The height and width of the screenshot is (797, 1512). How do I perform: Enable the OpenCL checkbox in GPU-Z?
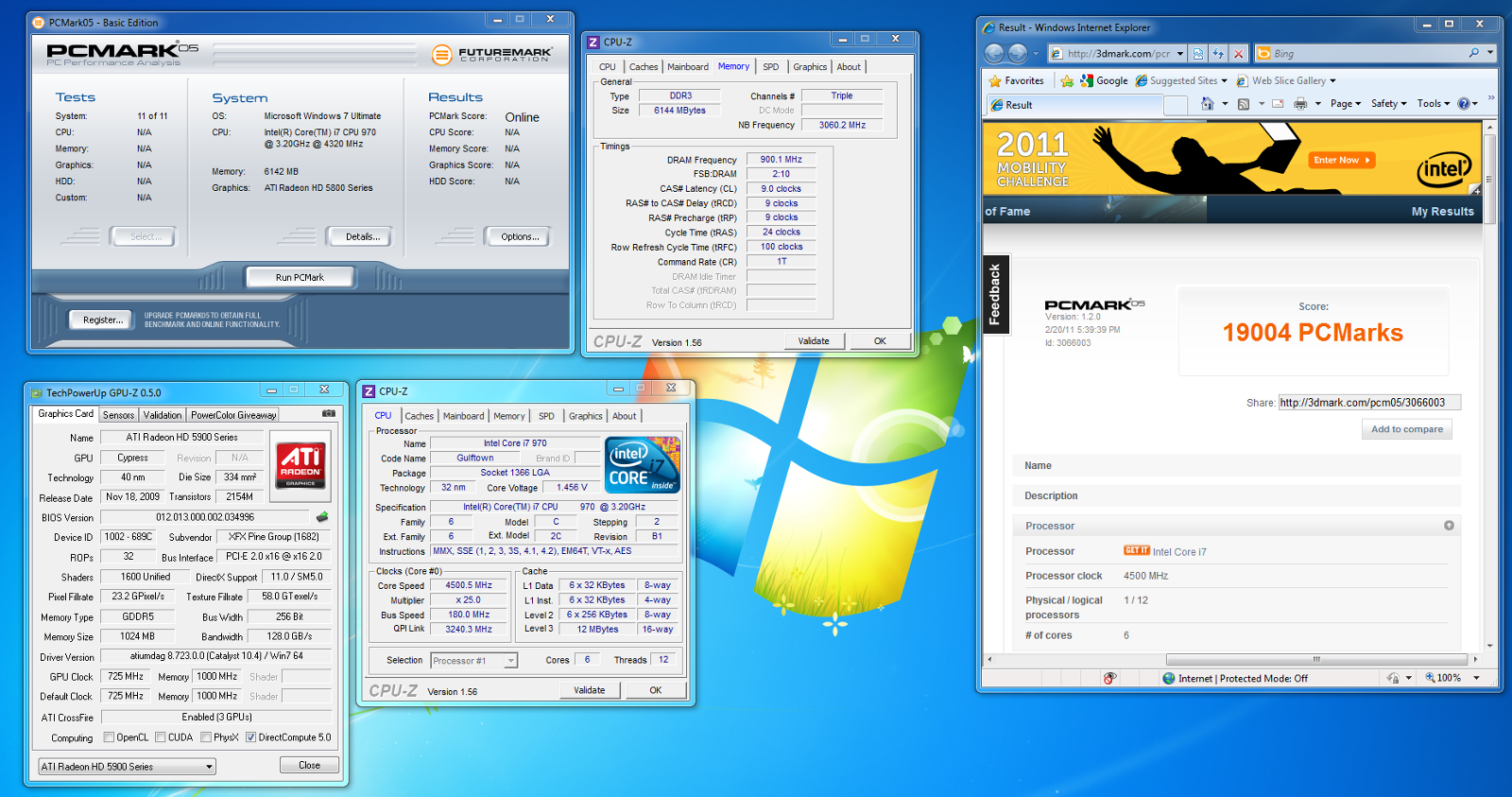coord(109,737)
